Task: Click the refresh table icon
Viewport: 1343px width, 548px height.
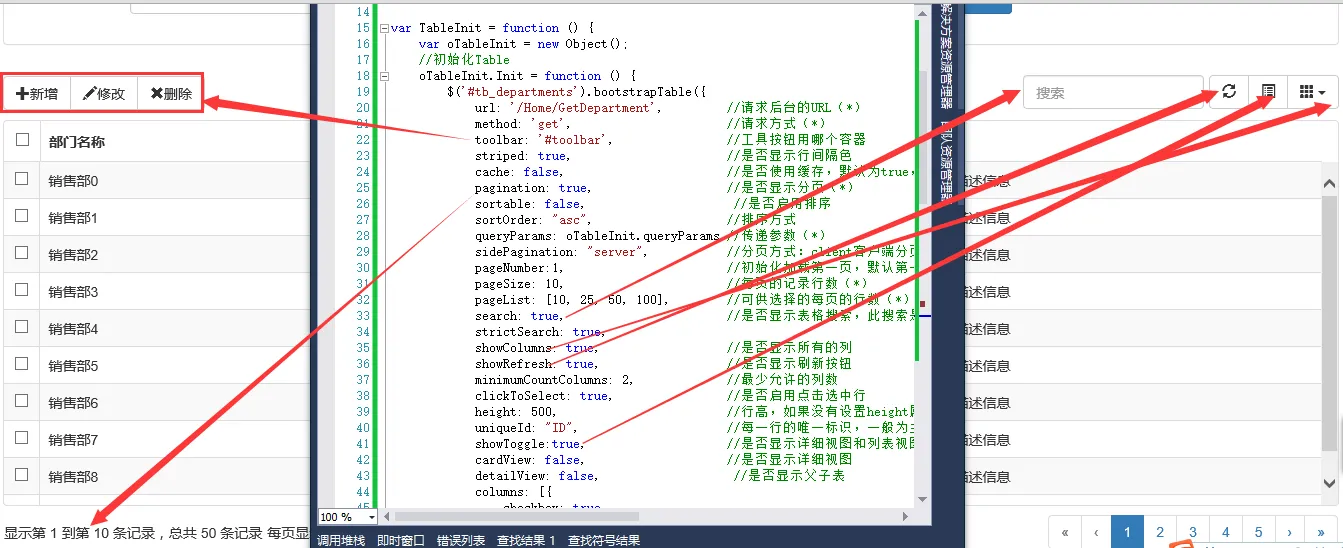Action: (1229, 92)
